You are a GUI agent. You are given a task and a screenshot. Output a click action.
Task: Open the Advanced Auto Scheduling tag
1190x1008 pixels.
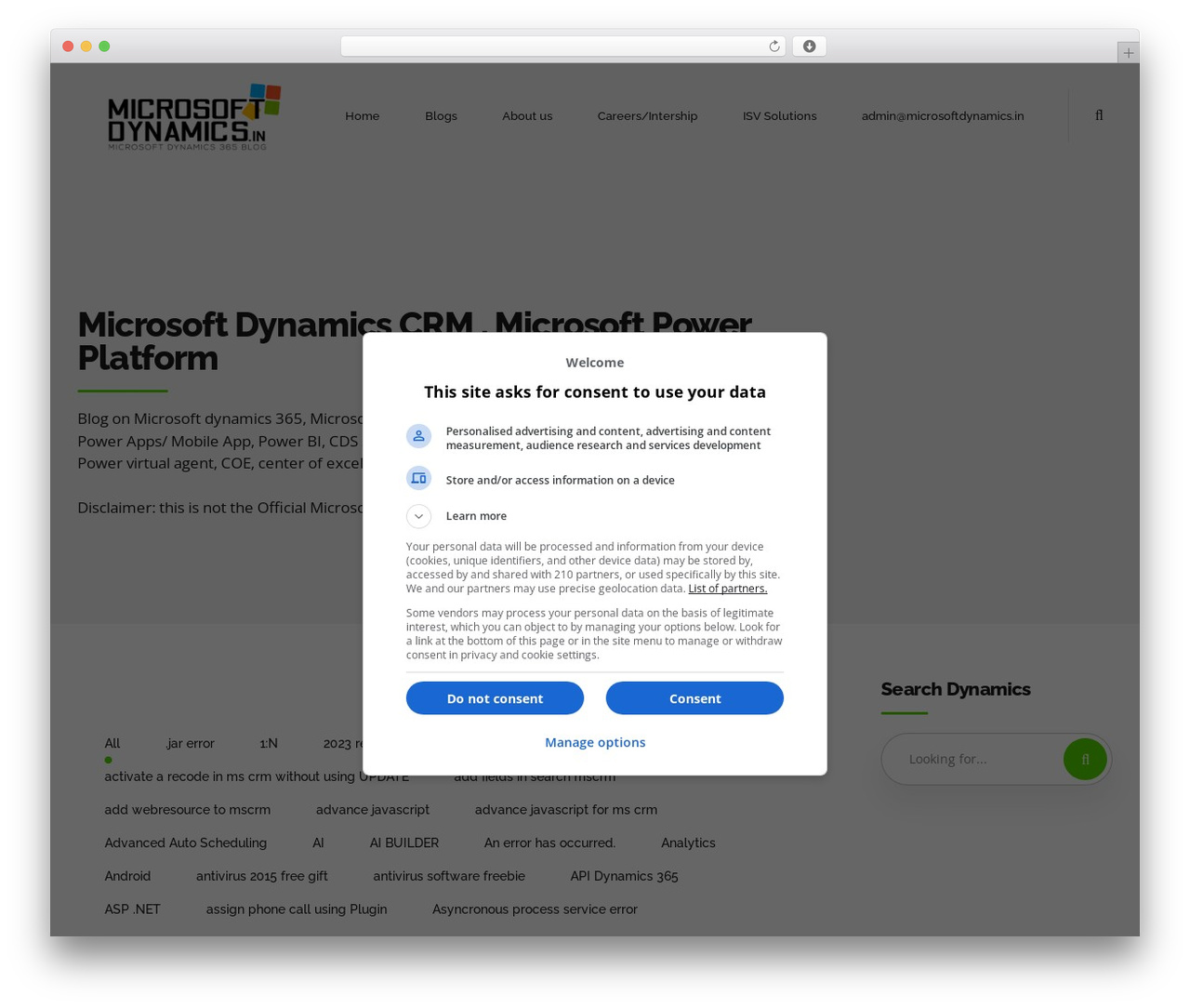(x=186, y=843)
